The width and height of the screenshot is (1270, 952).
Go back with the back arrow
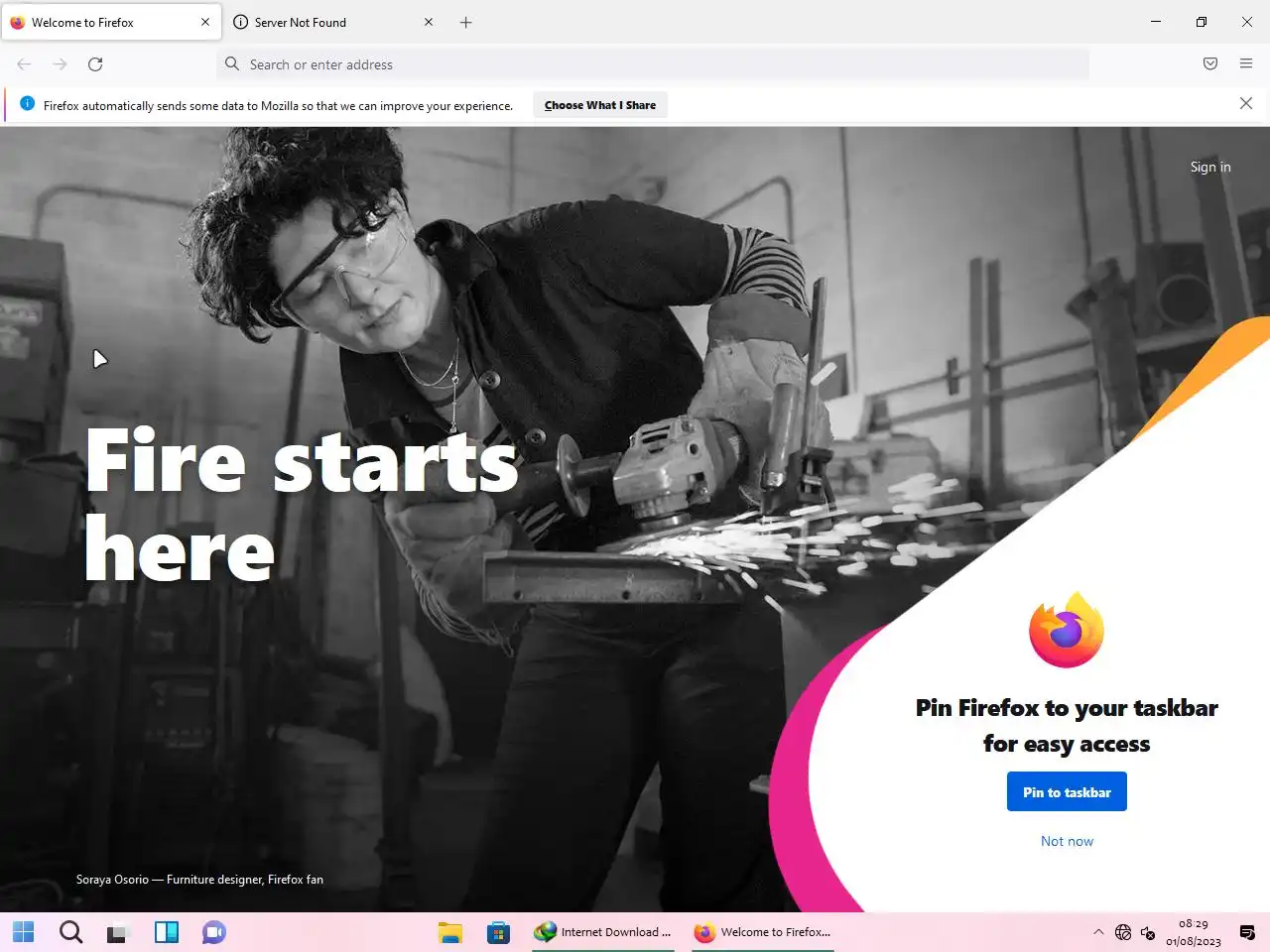tap(24, 64)
